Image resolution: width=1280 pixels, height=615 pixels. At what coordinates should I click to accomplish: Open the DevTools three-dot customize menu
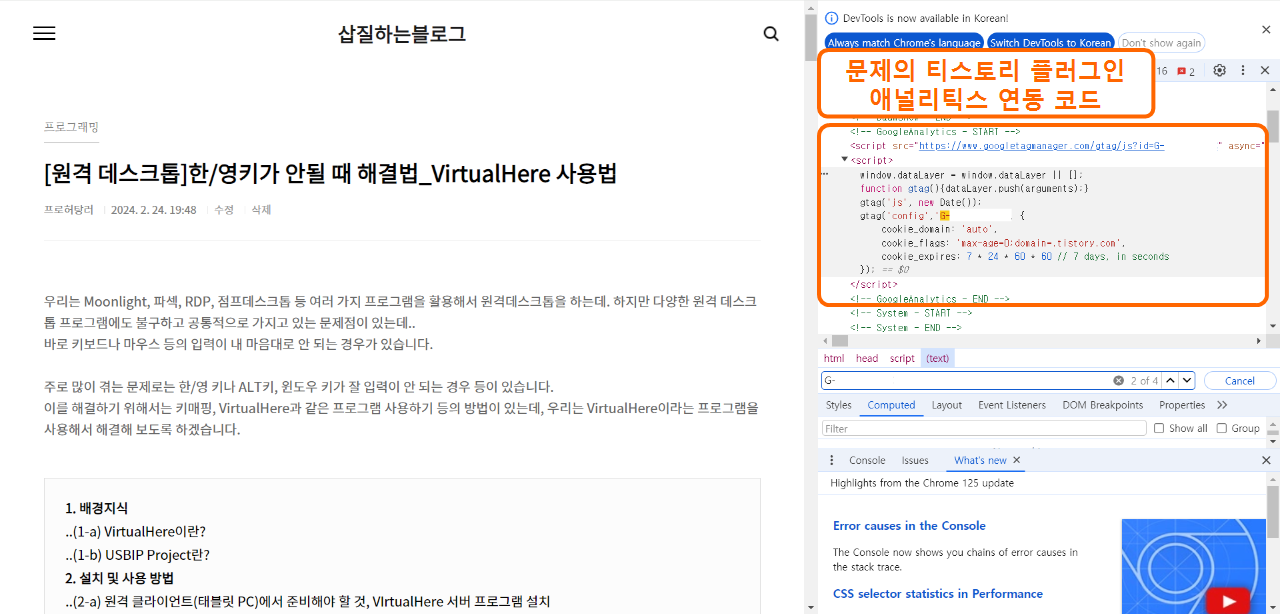1242,70
